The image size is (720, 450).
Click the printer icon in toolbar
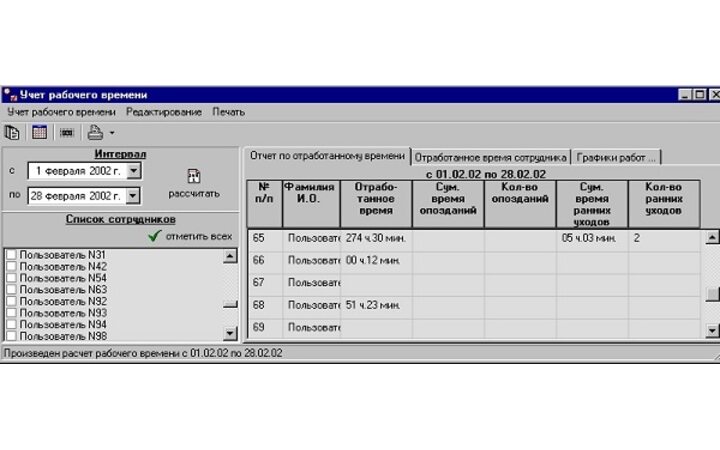click(x=94, y=132)
